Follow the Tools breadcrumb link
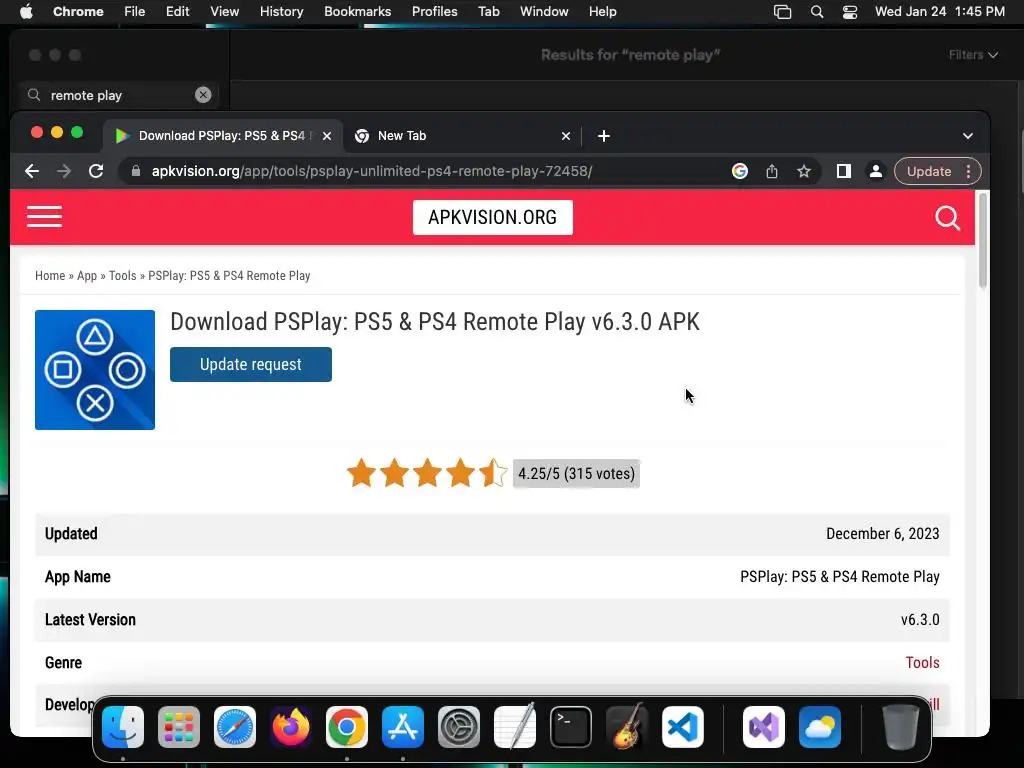Image resolution: width=1024 pixels, height=768 pixels. click(123, 276)
